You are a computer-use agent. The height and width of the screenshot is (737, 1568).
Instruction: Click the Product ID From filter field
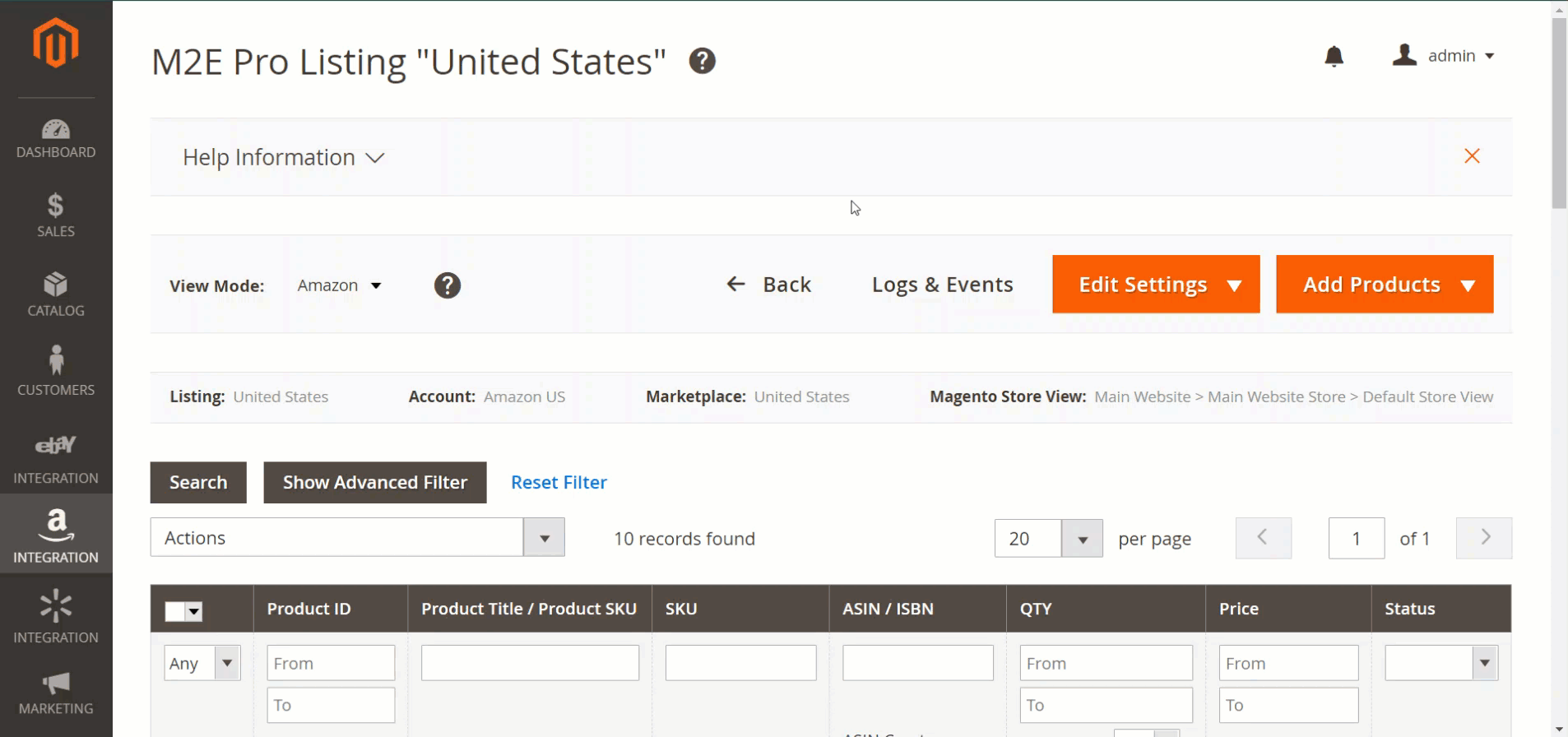(x=331, y=663)
